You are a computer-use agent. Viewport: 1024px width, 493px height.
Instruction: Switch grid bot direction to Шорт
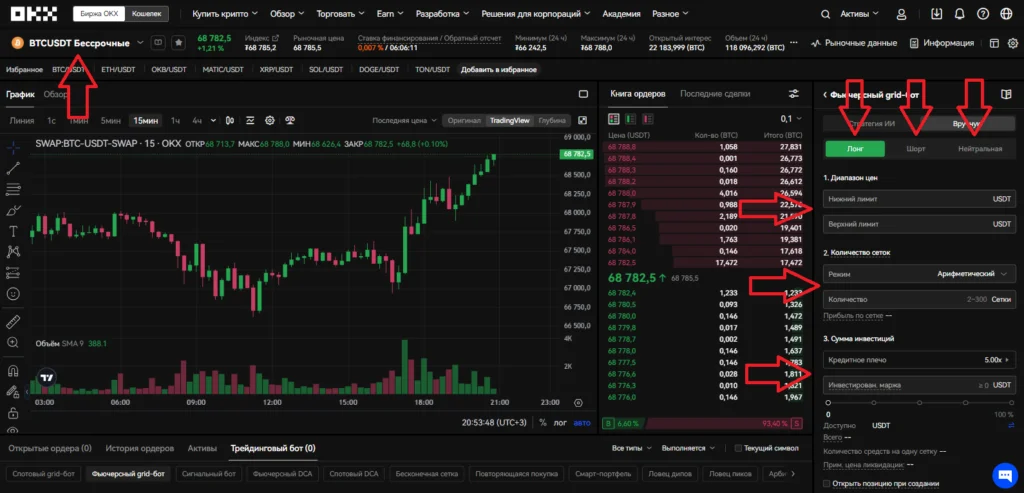915,148
